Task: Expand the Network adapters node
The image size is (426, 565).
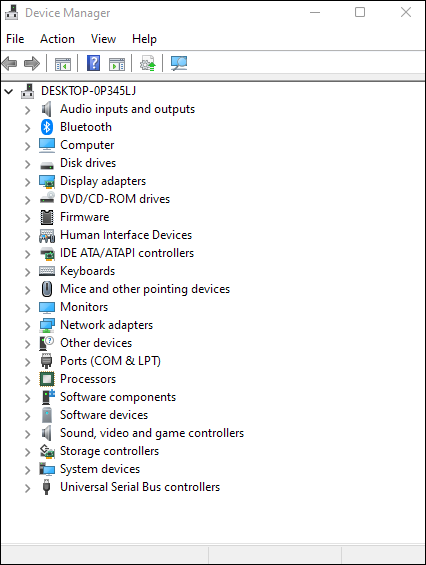Action: (28, 326)
